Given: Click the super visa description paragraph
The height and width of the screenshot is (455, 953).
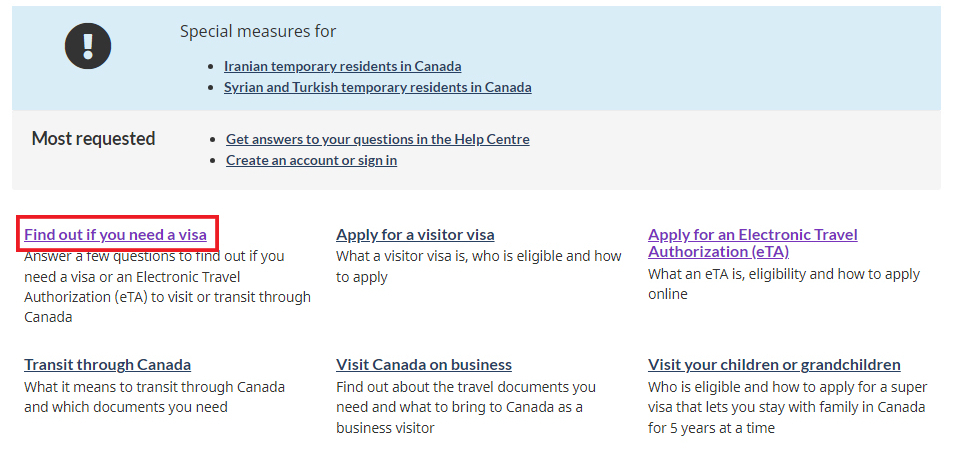Looking at the screenshot, I should click(786, 407).
